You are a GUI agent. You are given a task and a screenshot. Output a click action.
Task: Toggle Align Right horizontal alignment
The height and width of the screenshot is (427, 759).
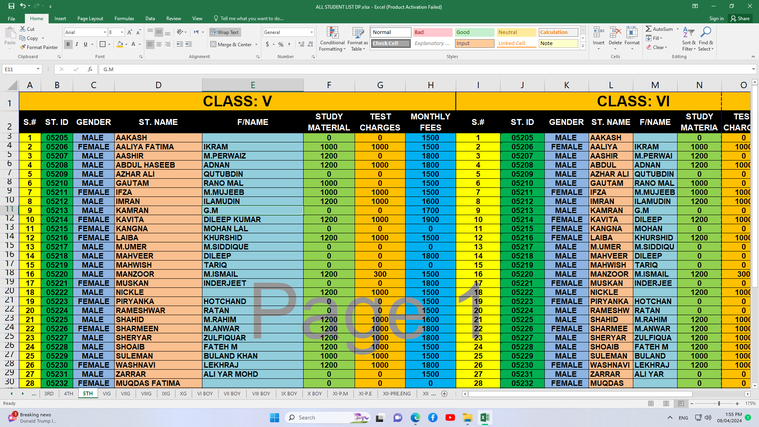167,44
